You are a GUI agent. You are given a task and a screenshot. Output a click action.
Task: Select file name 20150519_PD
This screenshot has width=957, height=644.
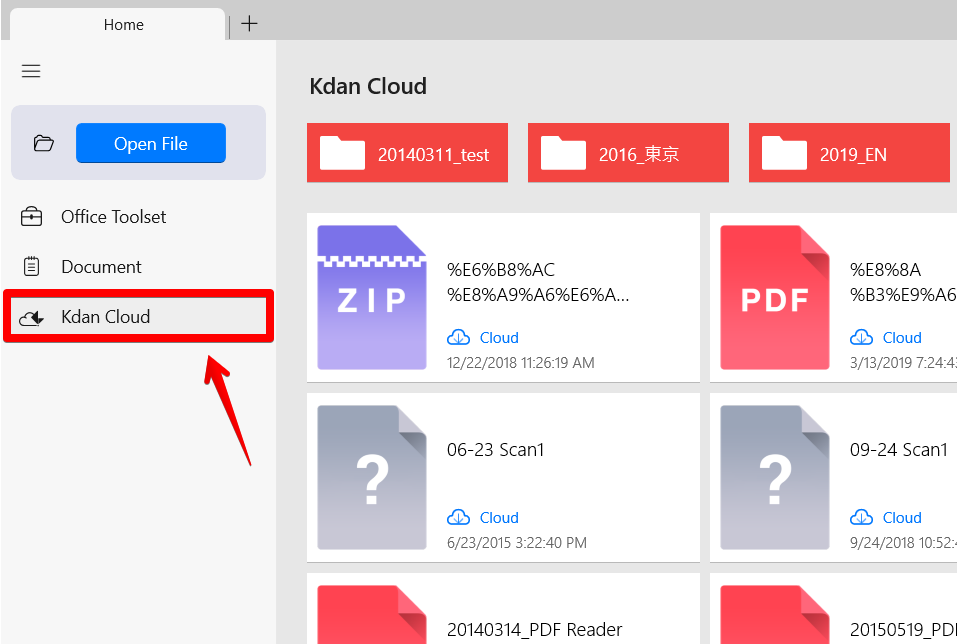tap(903, 629)
